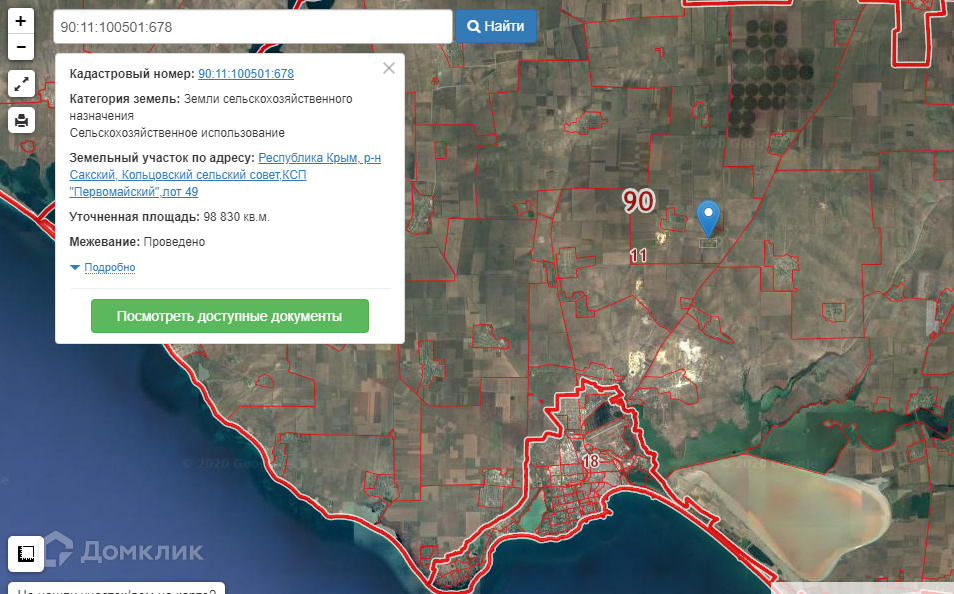
Task: Click the Межевание: Проведено text
Action: coord(137,242)
